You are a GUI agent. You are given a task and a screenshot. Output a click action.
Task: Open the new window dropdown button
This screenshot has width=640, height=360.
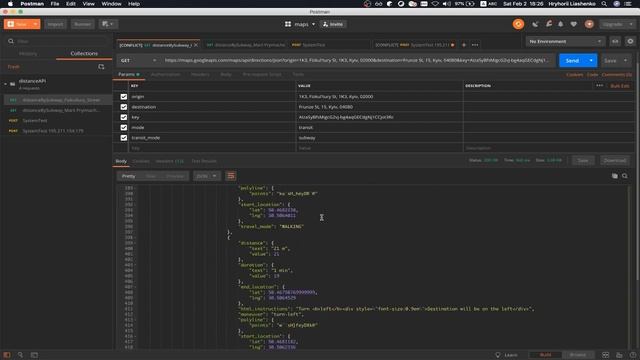pos(108,24)
